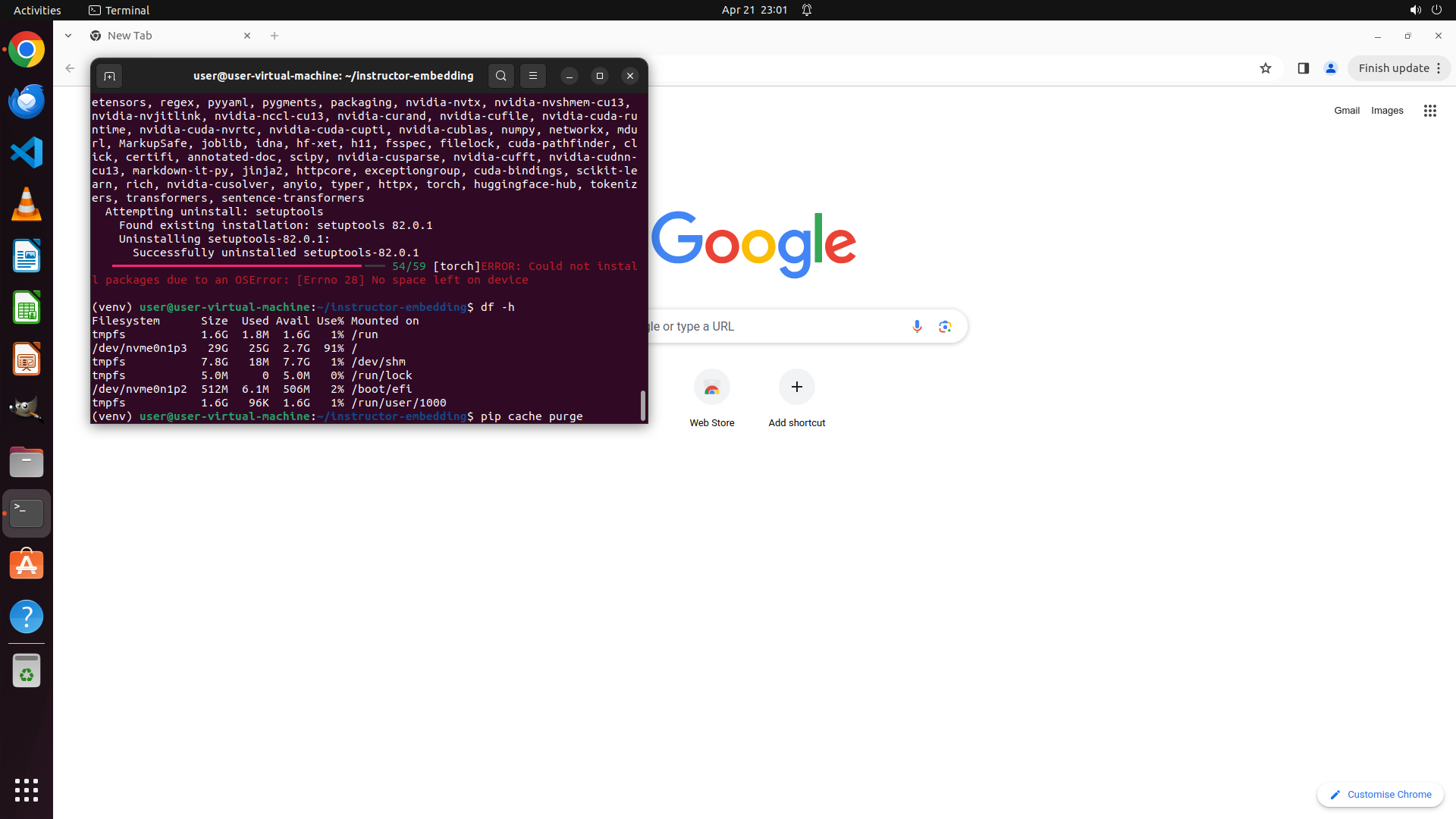Click the Google Lens search icon
The width and height of the screenshot is (1456, 819).
pos(945,326)
